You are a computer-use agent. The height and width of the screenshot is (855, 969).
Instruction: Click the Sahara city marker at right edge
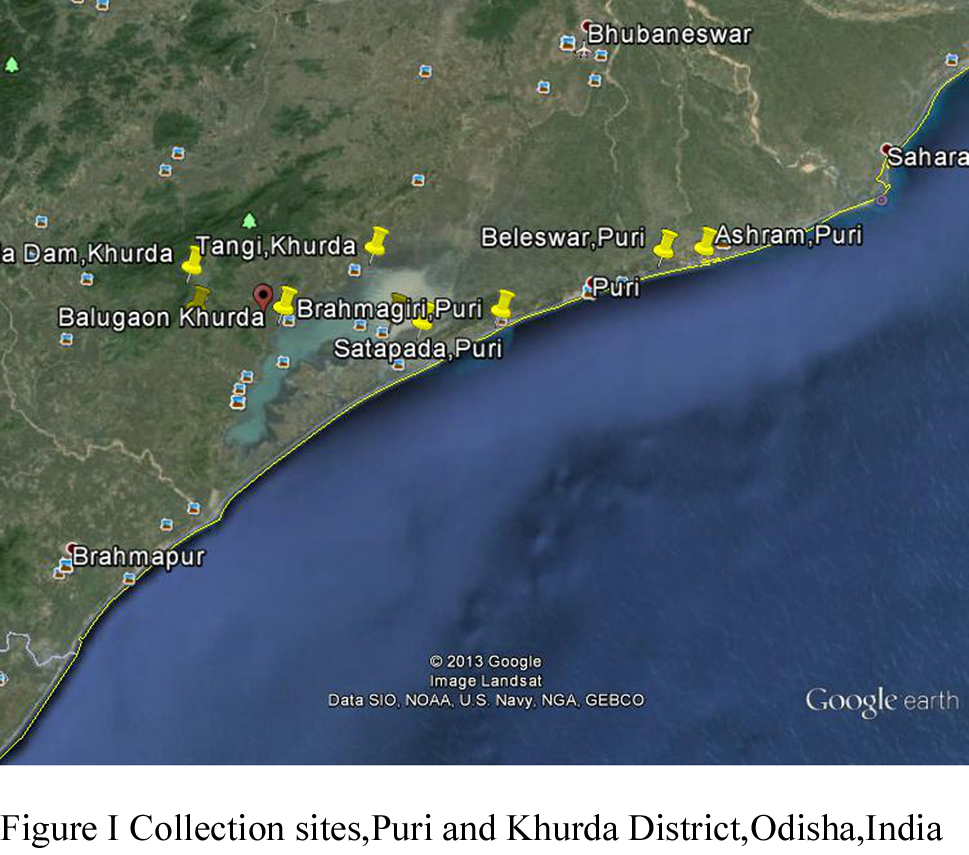(x=886, y=150)
